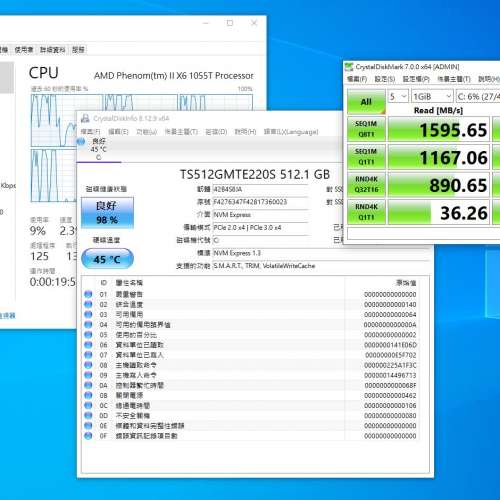Open CrystalDiskInfo Language menu
Screen dimensions: 500x500
click(291, 132)
